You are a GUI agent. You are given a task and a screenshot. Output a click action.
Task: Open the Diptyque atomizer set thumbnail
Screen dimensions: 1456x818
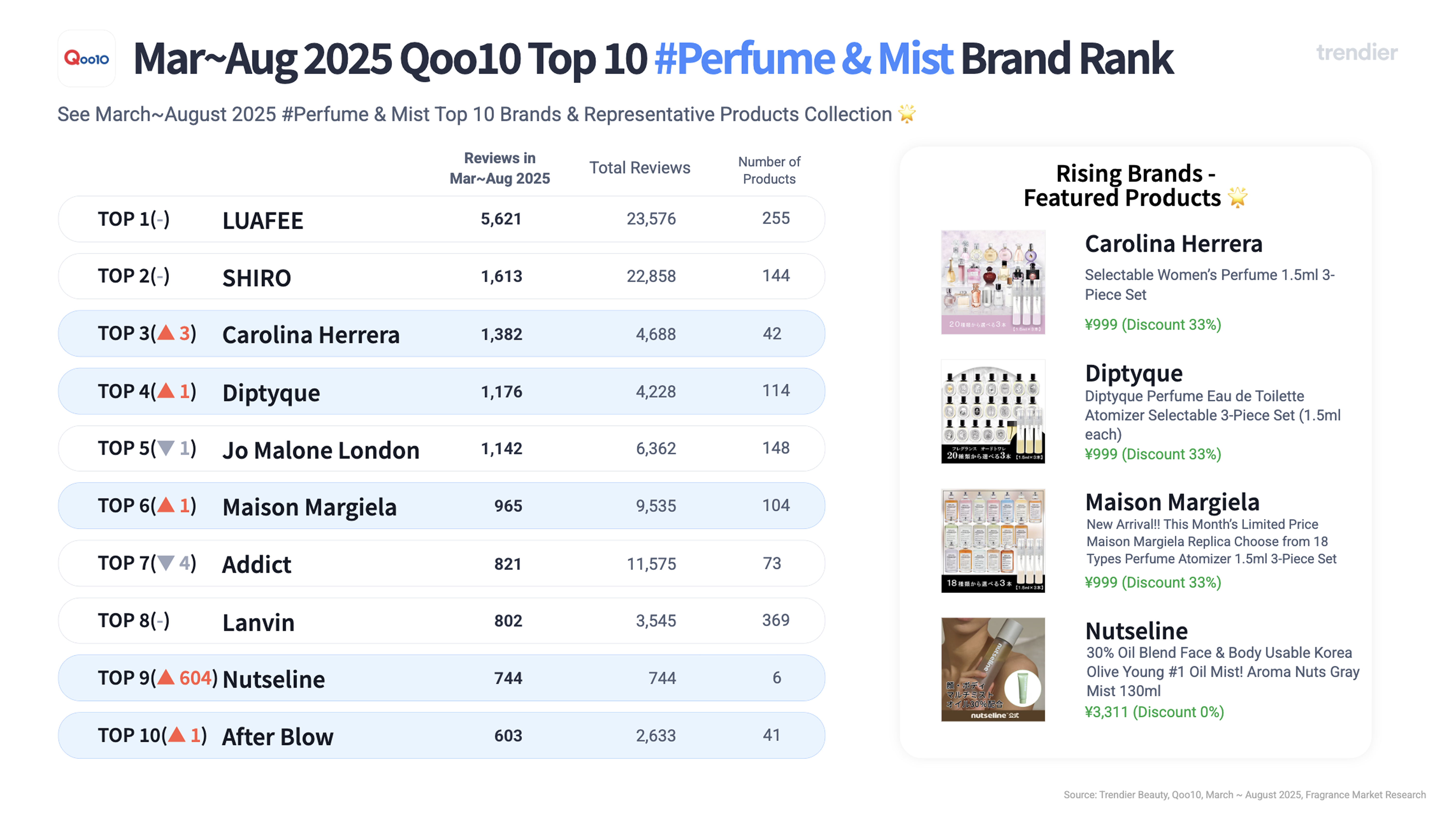pos(993,411)
